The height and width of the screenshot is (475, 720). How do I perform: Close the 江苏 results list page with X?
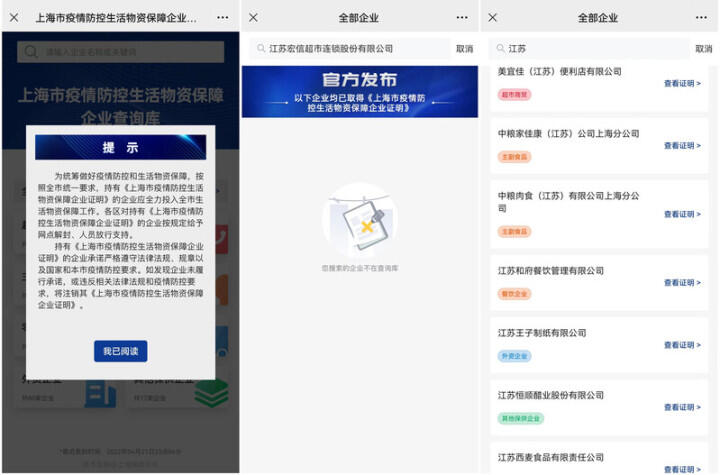click(492, 18)
